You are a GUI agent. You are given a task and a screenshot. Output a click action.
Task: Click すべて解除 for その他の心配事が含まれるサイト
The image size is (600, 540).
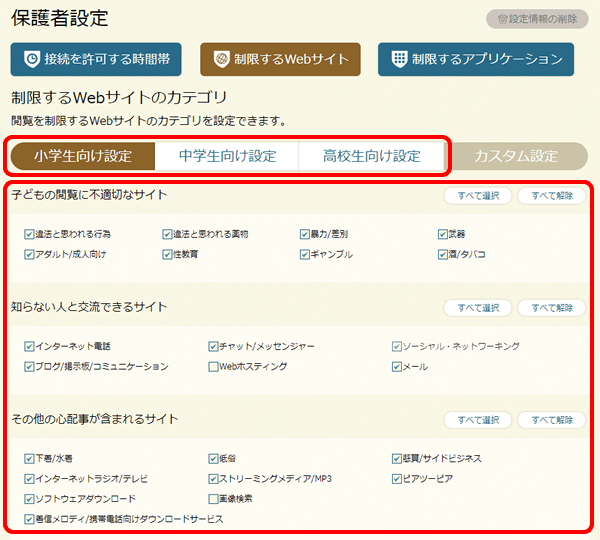tap(552, 420)
